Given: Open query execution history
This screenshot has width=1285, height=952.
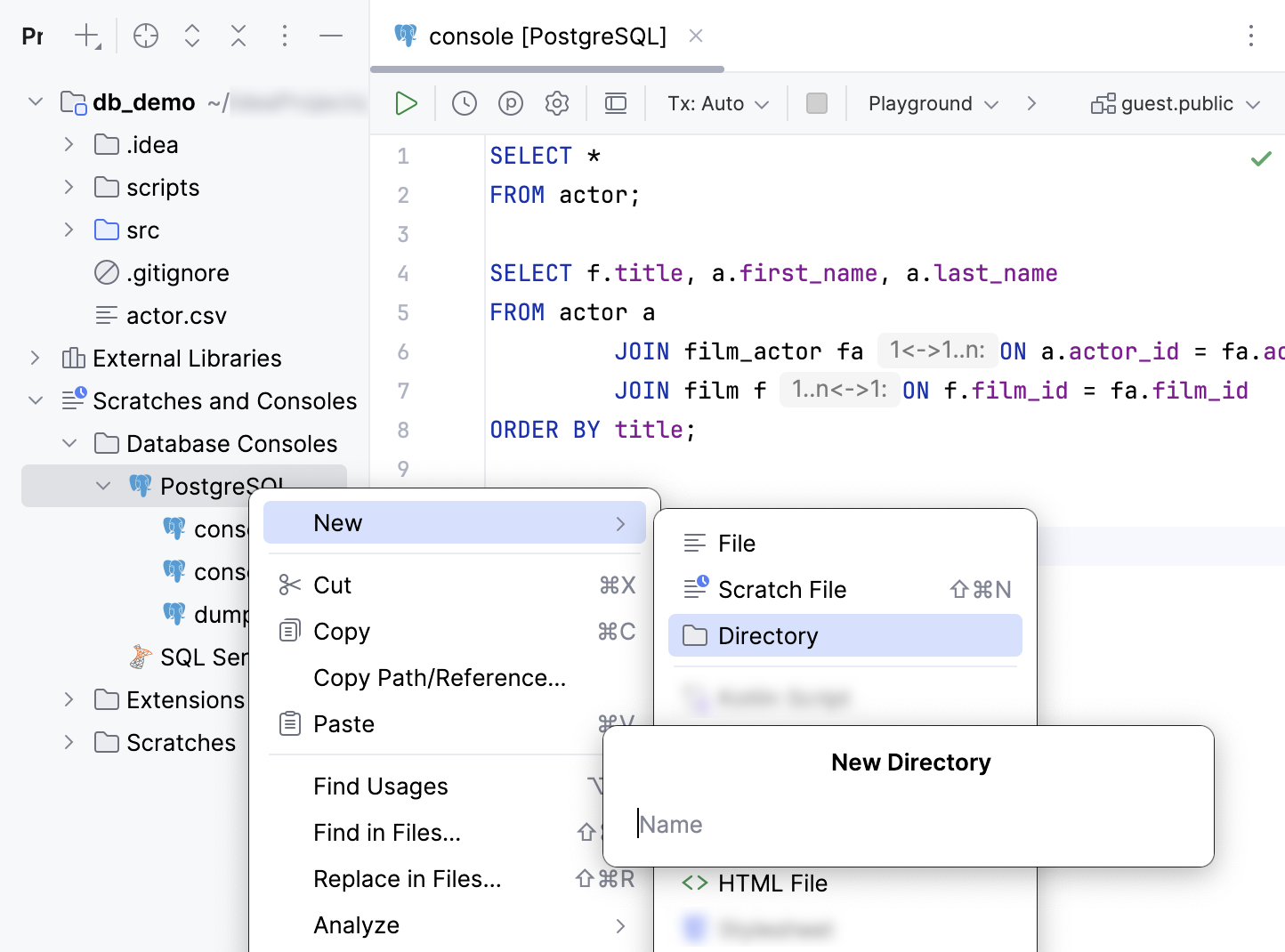Looking at the screenshot, I should coord(464,103).
